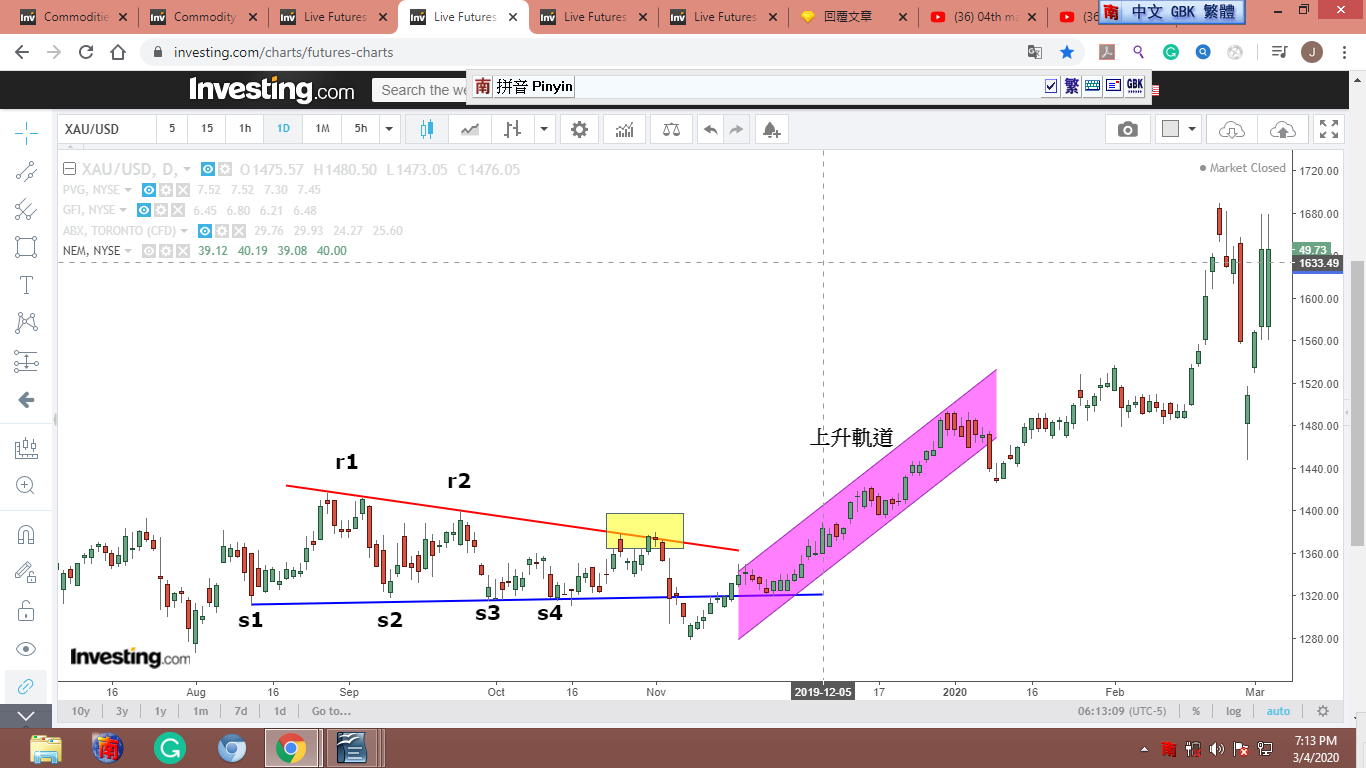Take a chart snapshot with camera
The image size is (1366, 768).
1128,129
